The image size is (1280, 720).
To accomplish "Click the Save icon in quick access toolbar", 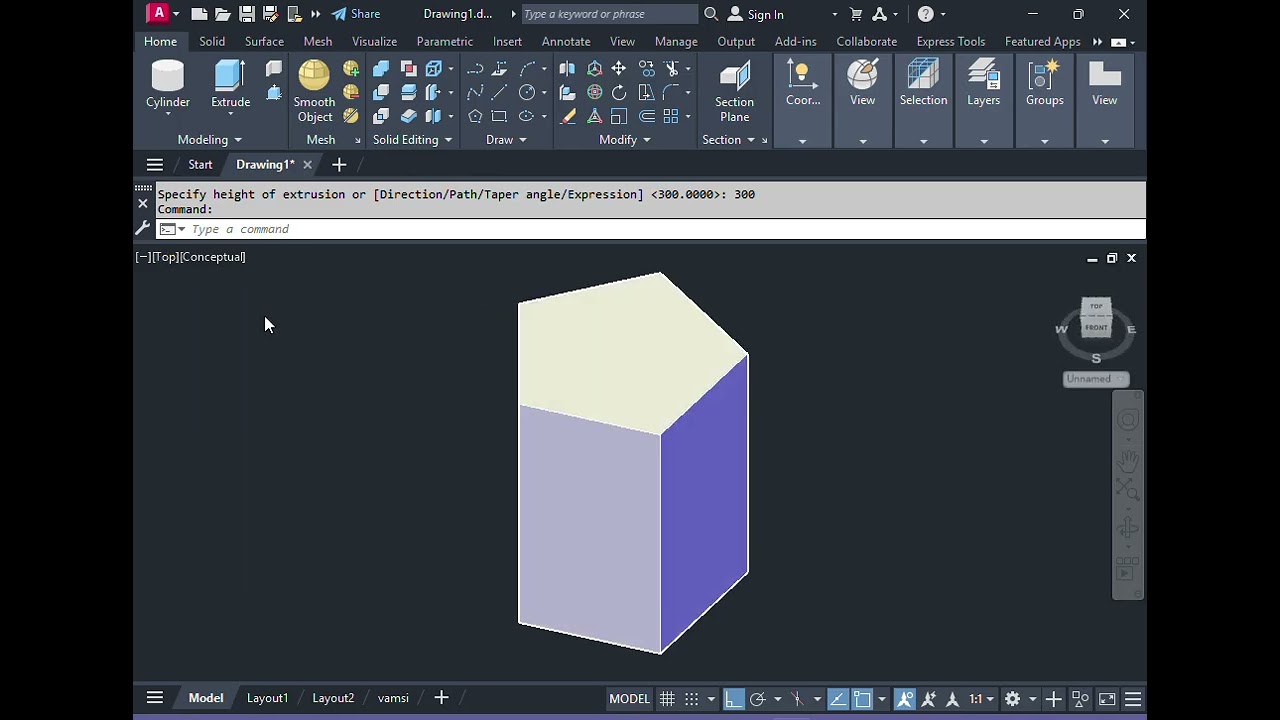I will [246, 14].
